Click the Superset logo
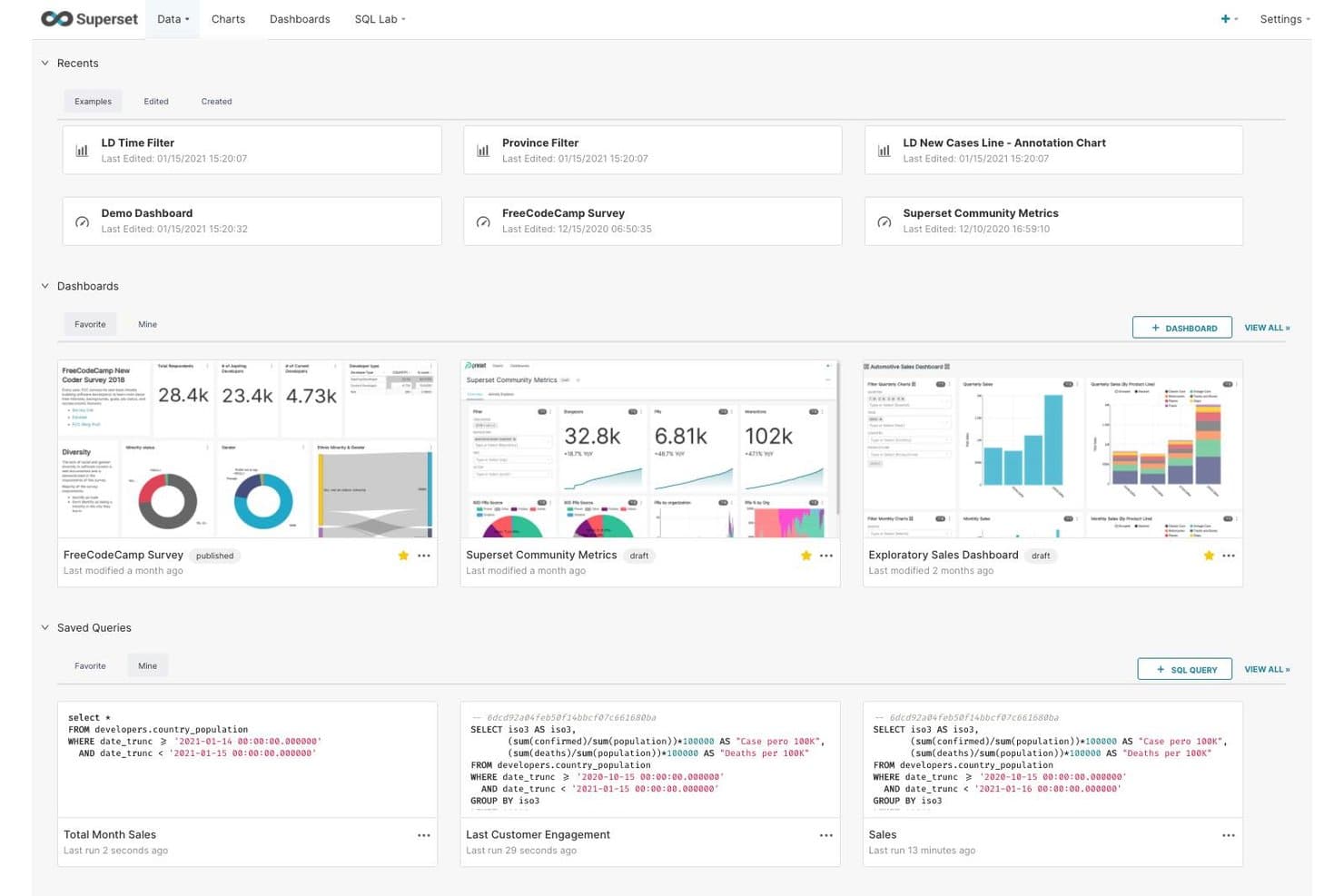Viewport: 1344px width, 896px height. click(x=89, y=19)
